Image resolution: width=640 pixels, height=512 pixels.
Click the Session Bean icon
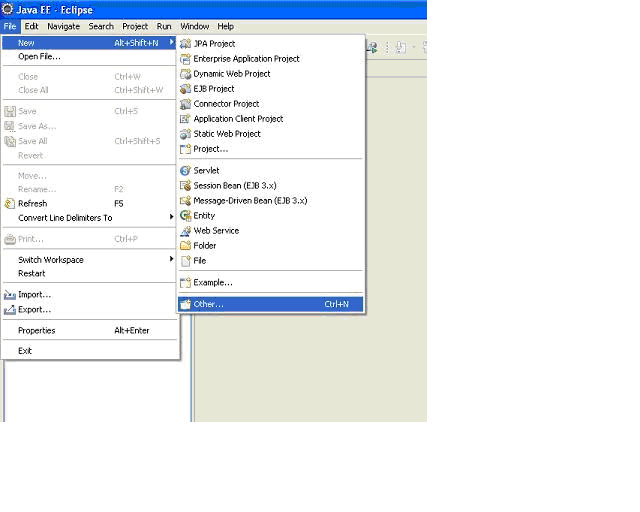tap(185, 186)
